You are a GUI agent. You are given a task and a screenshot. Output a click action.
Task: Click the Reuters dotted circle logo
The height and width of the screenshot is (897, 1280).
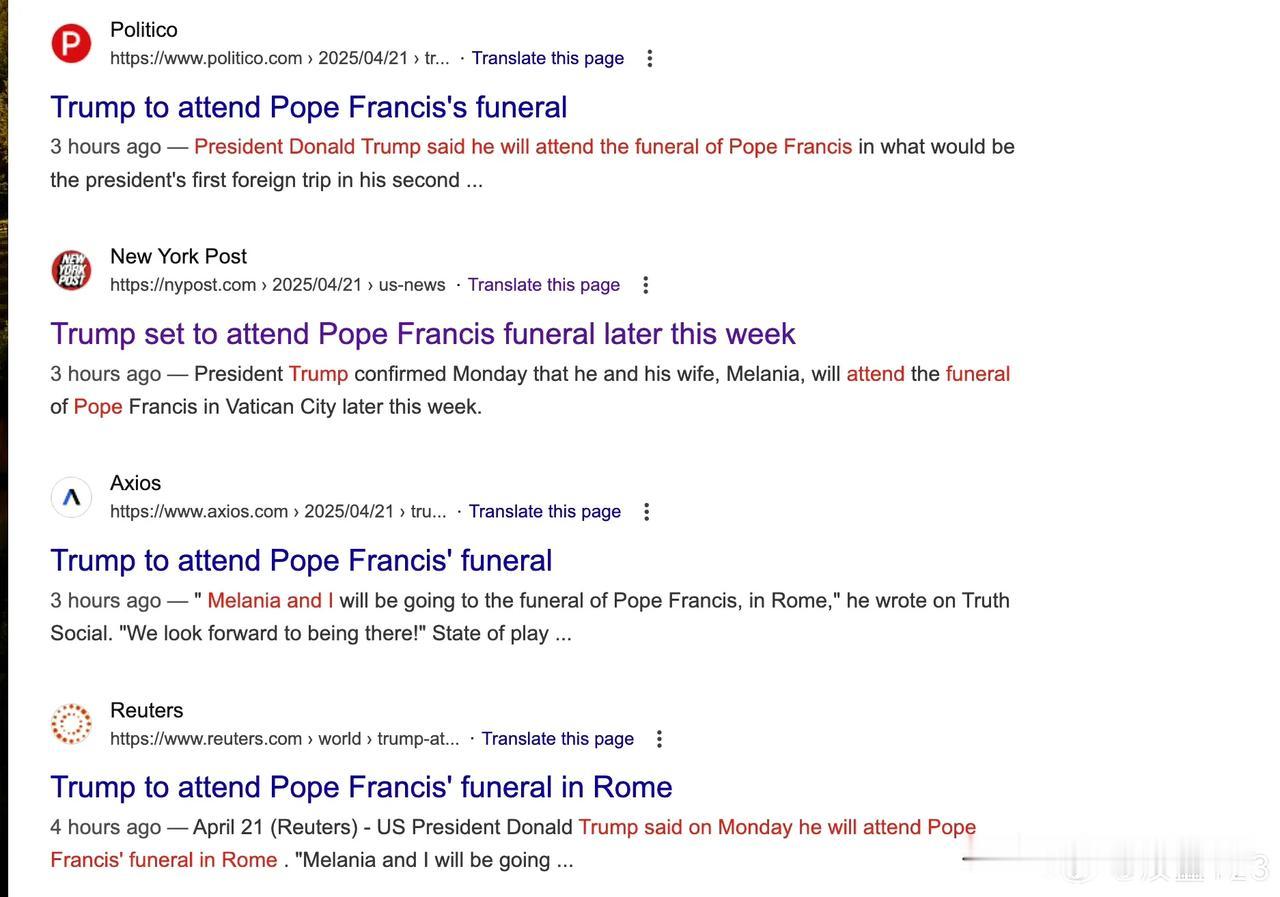click(x=71, y=724)
